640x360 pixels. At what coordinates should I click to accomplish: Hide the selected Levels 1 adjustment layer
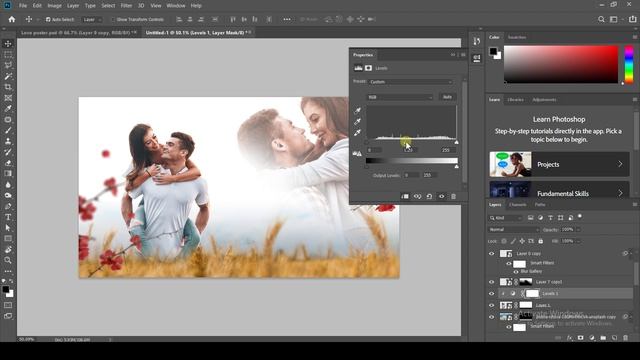pos(491,293)
